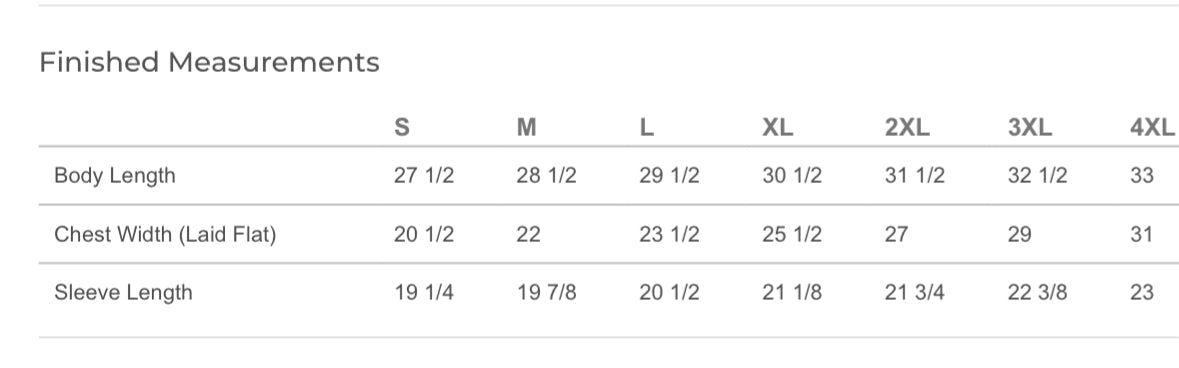Viewport: 1179px width, 368px height.
Task: Click Body Length value 33 for 4XL
Action: point(1142,176)
